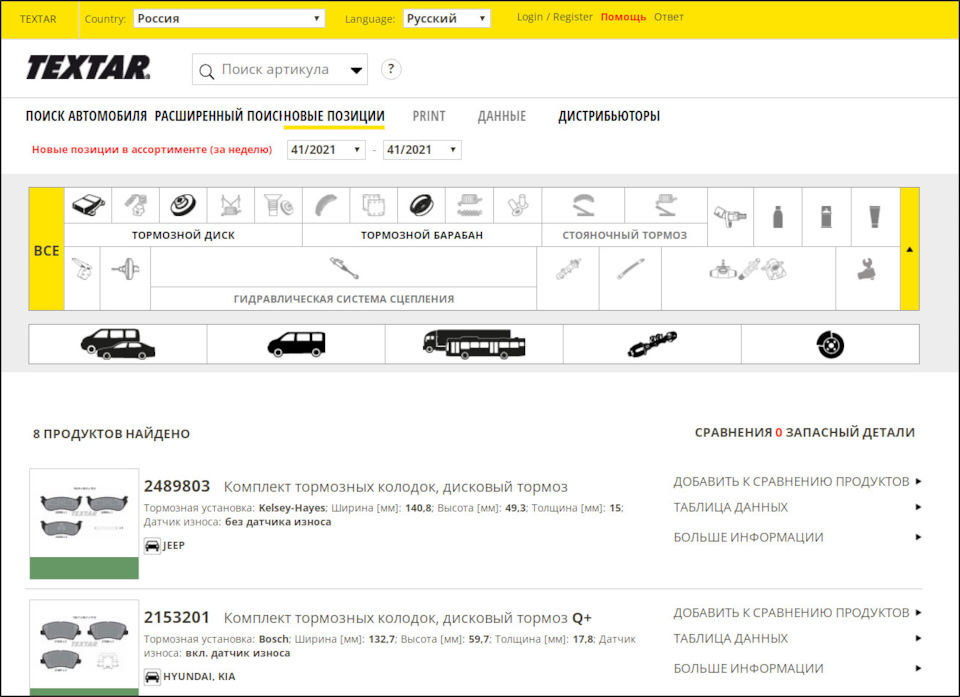Toggle the ВСЕ all-categories filter
Image resolution: width=960 pixels, height=697 pixels.
[46, 250]
